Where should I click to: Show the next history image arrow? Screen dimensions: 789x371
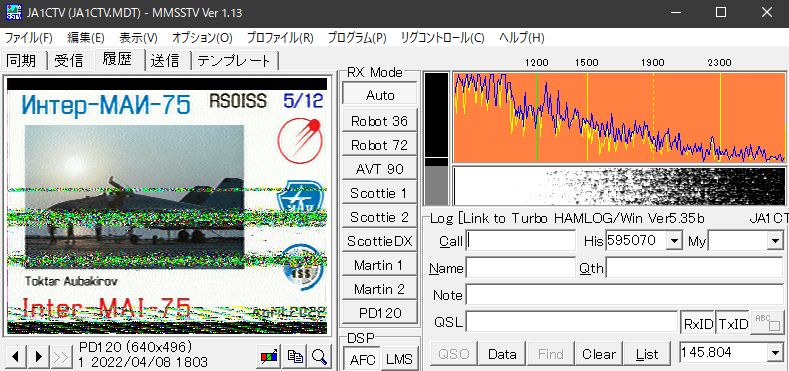[38, 357]
